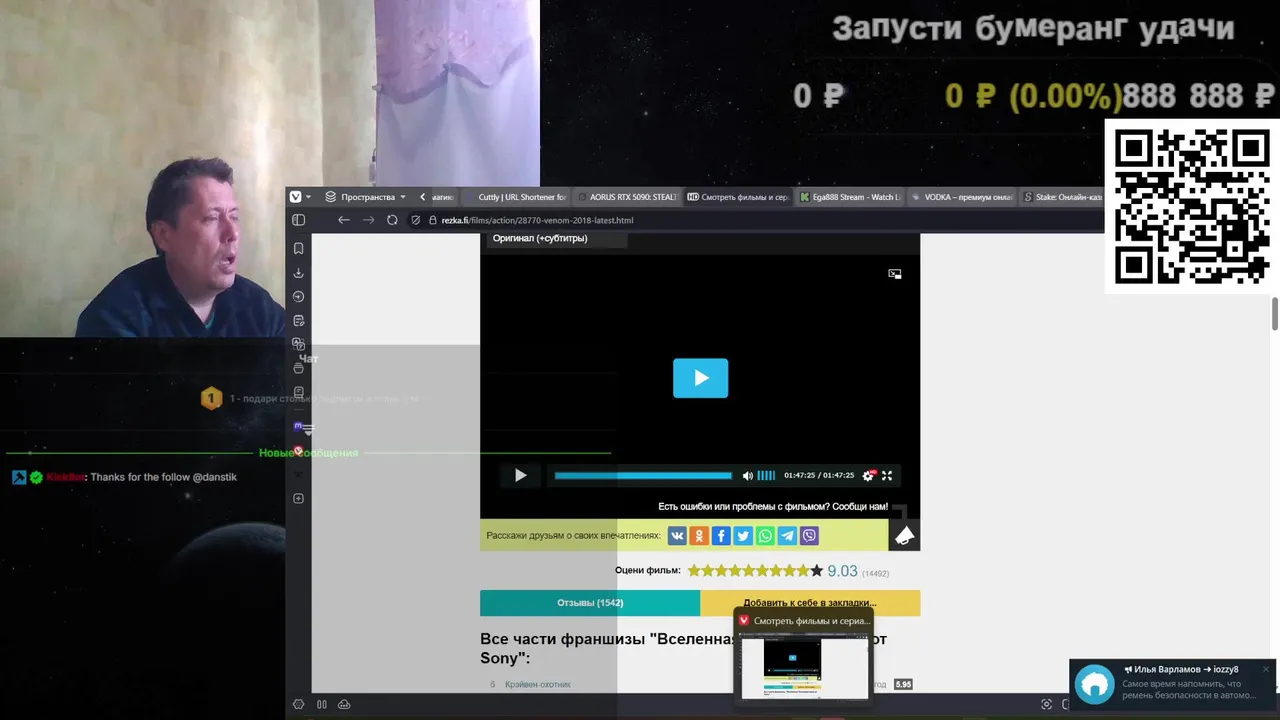The width and height of the screenshot is (1280, 720).
Task: Open the history panel in sidebar
Action: point(298,297)
